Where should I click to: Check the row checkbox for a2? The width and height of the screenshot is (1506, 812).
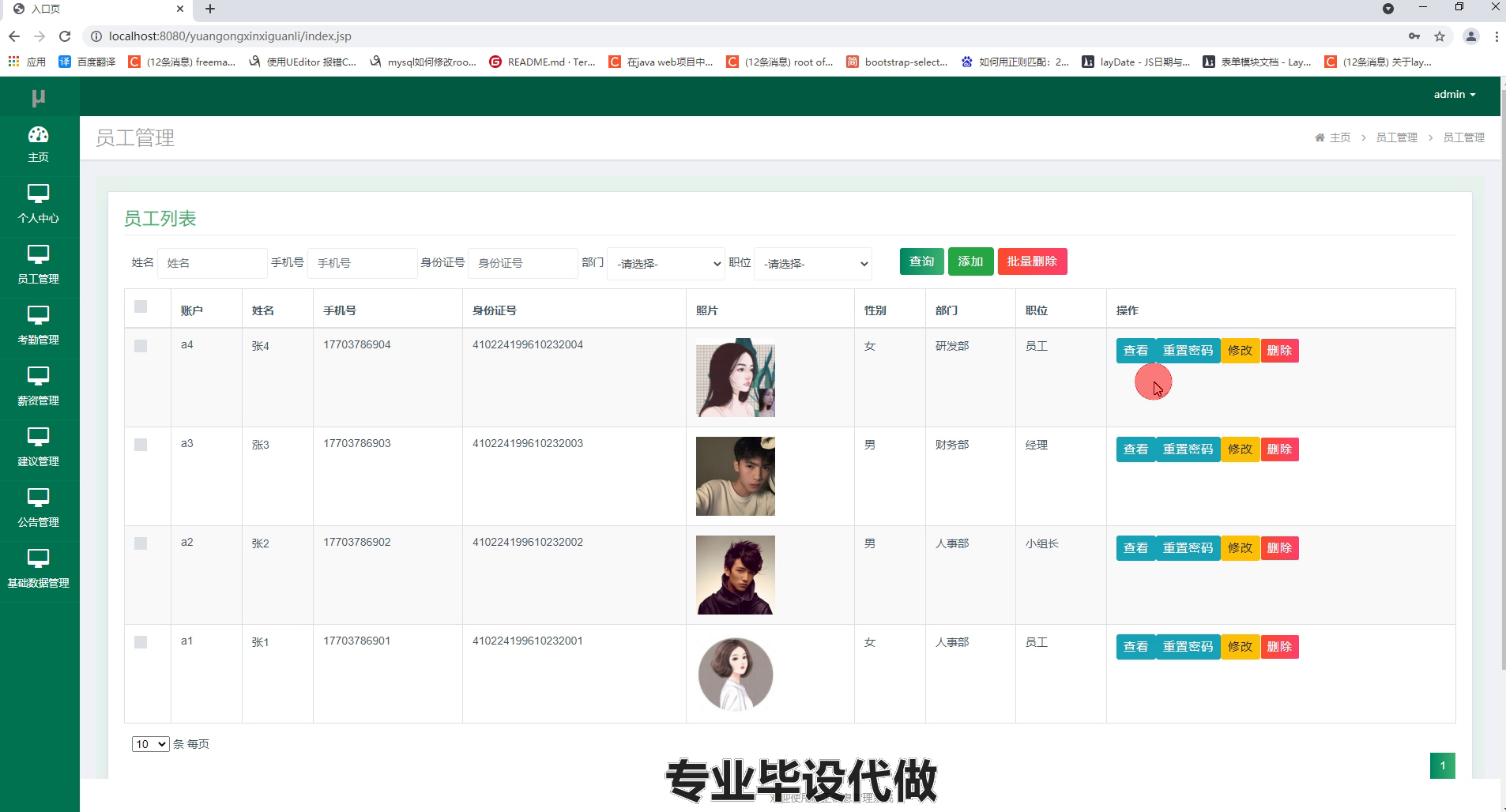141,543
